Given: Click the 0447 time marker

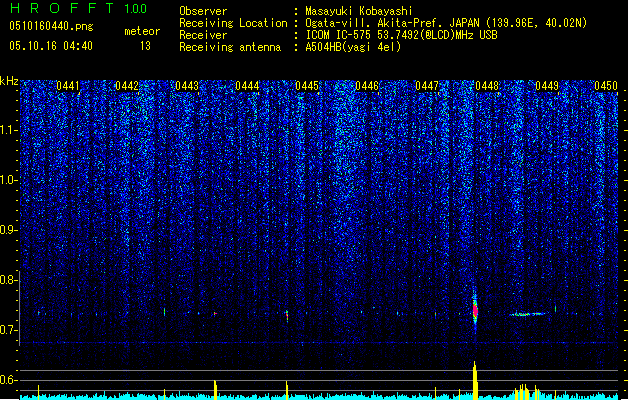Looking at the screenshot, I should point(427,86).
